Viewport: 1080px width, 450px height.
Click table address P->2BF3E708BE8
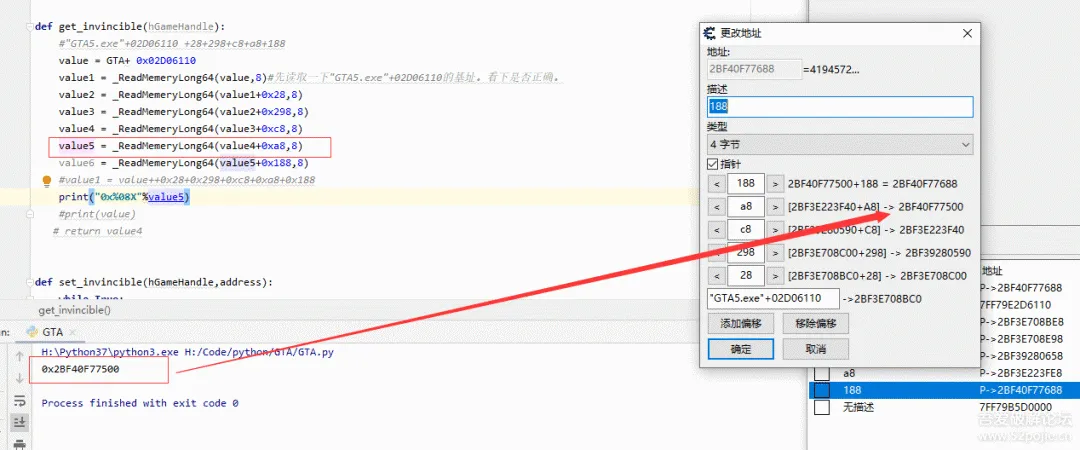(1021, 322)
